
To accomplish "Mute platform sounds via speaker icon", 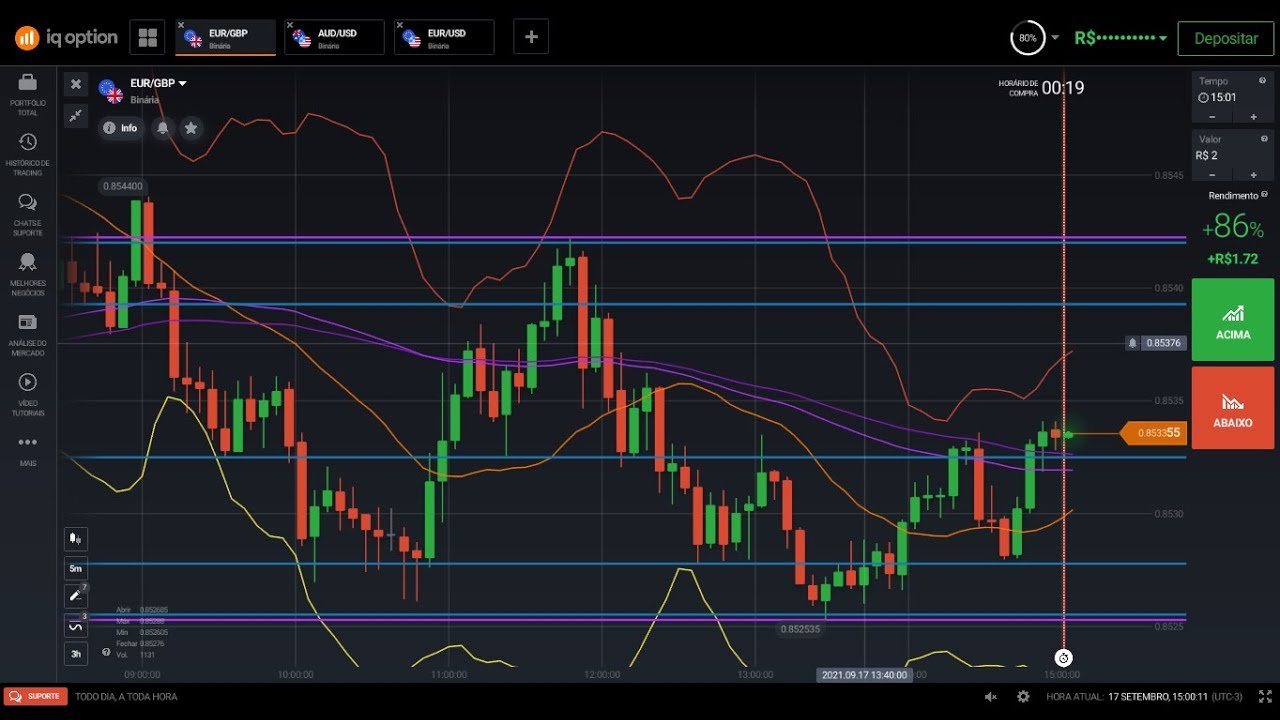I will [x=990, y=696].
